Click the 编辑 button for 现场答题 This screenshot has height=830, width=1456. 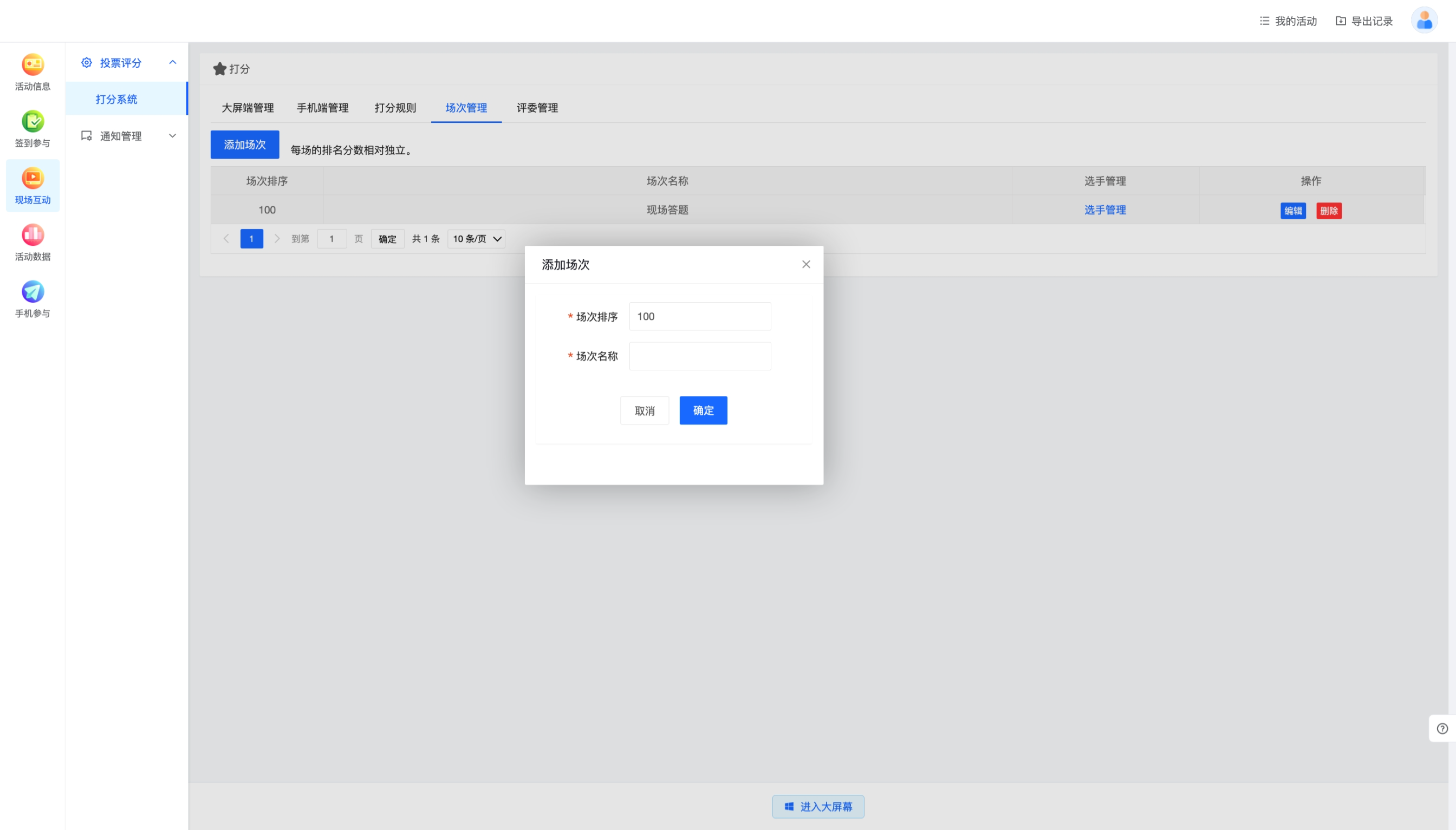(x=1293, y=211)
